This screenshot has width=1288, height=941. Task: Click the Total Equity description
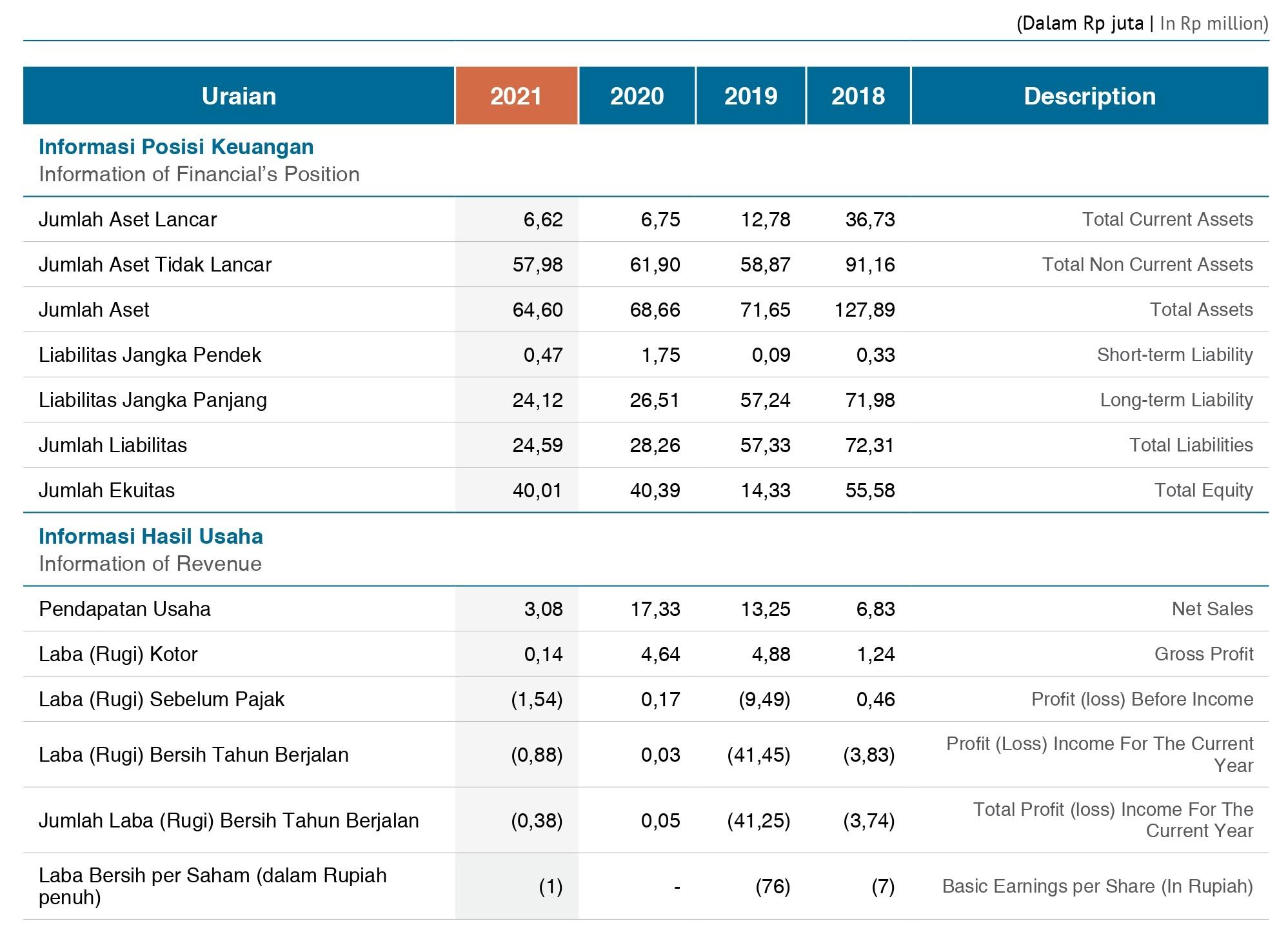click(x=1204, y=490)
